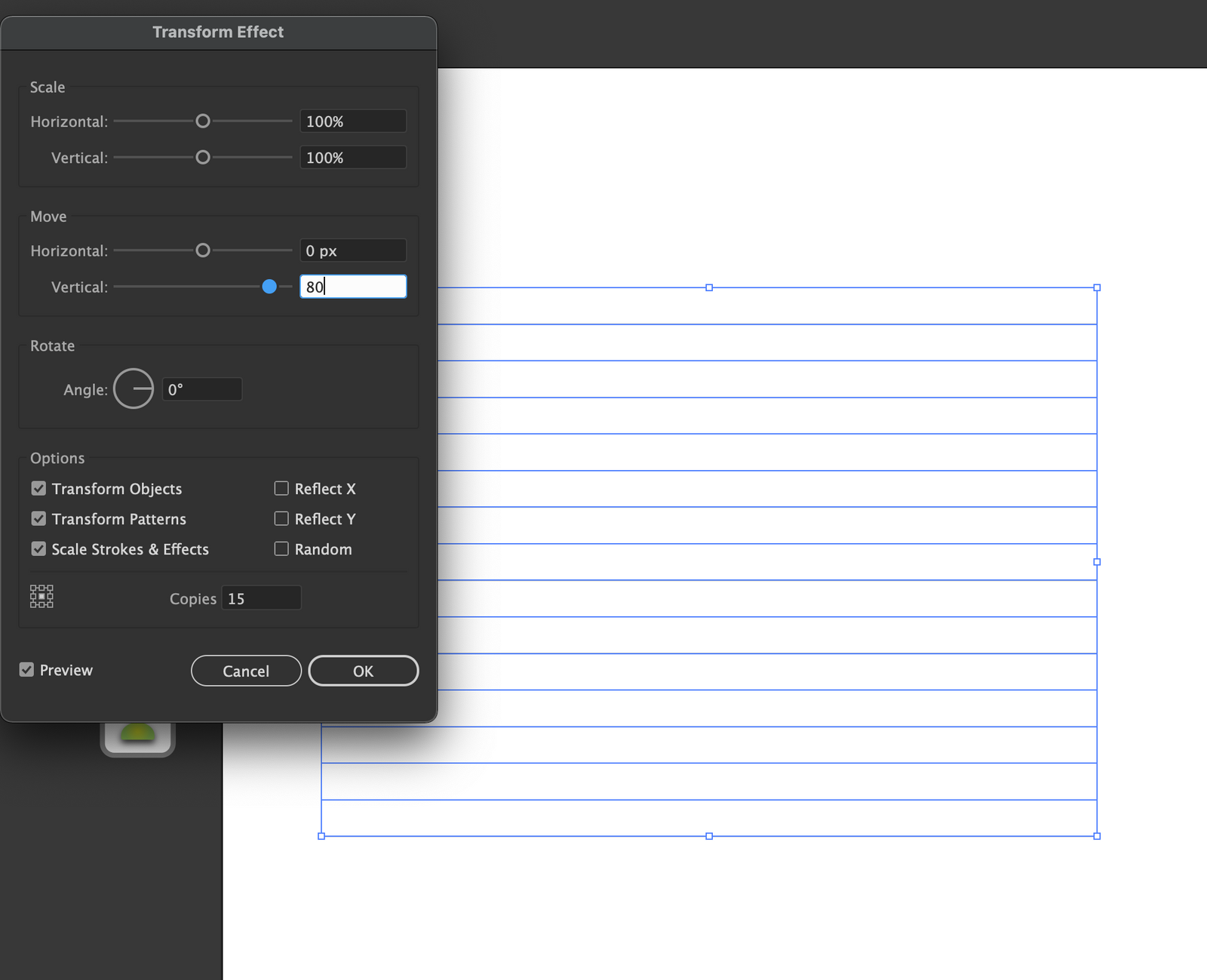
Task: Uncheck Scale Strokes & Effects
Action: click(38, 548)
